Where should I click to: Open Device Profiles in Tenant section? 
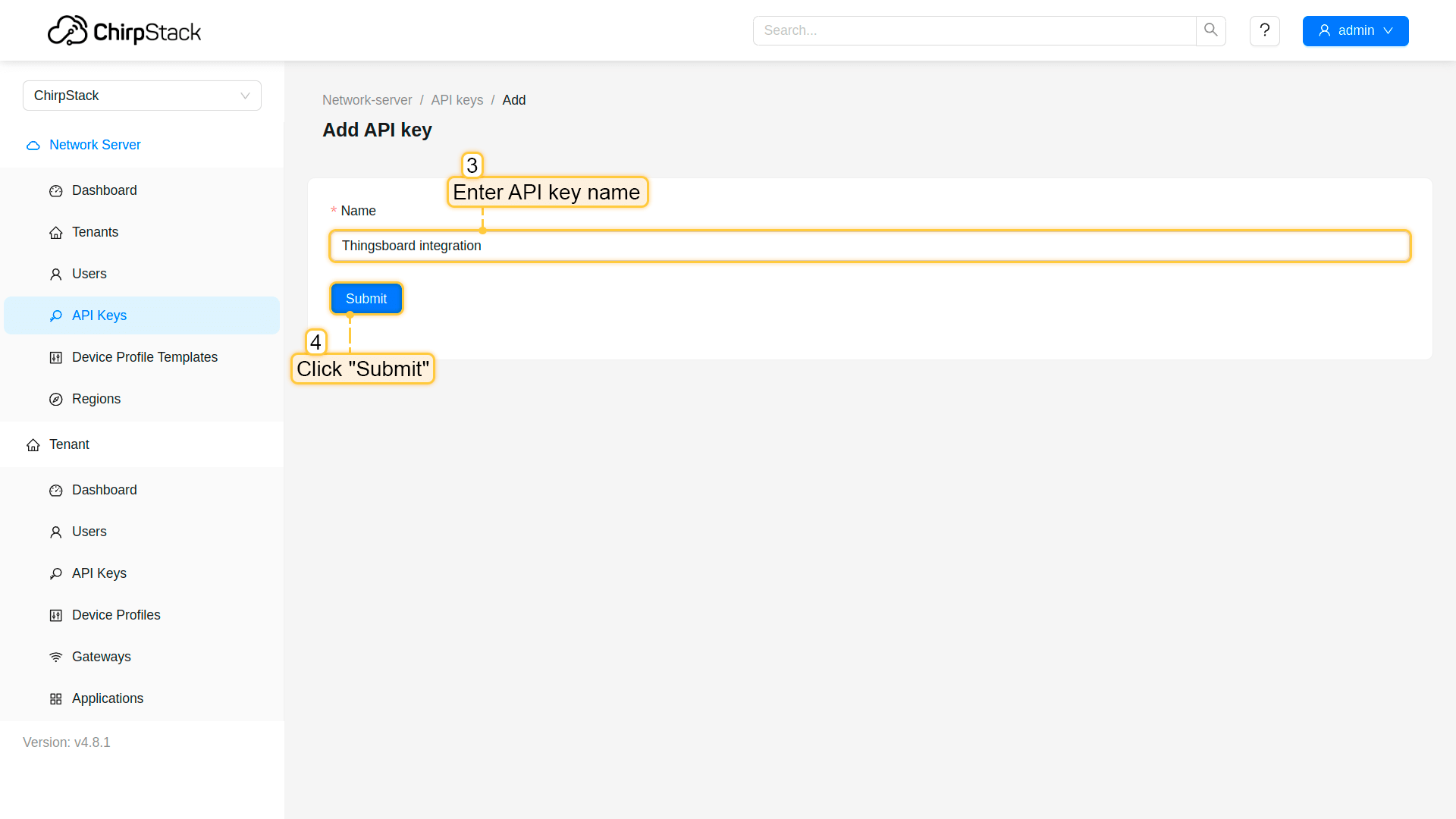coord(115,615)
